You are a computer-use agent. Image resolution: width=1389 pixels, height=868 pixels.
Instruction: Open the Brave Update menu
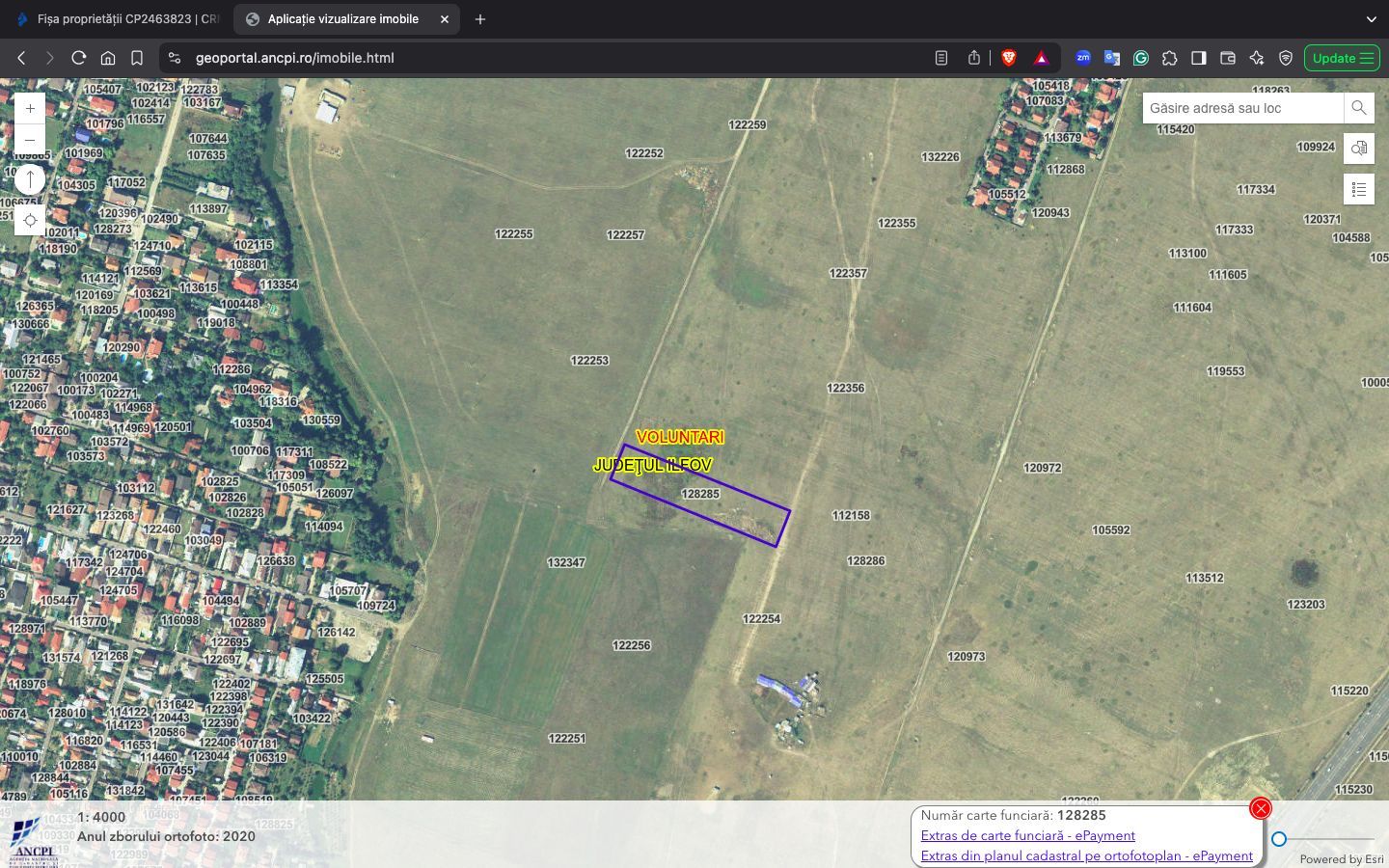[1342, 58]
